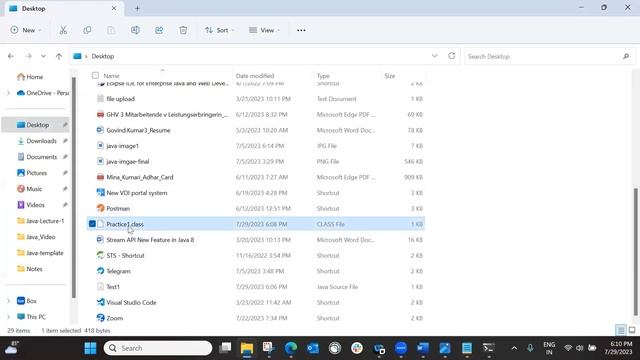Uncheck the Practice1.class checkbox

pos(92,224)
